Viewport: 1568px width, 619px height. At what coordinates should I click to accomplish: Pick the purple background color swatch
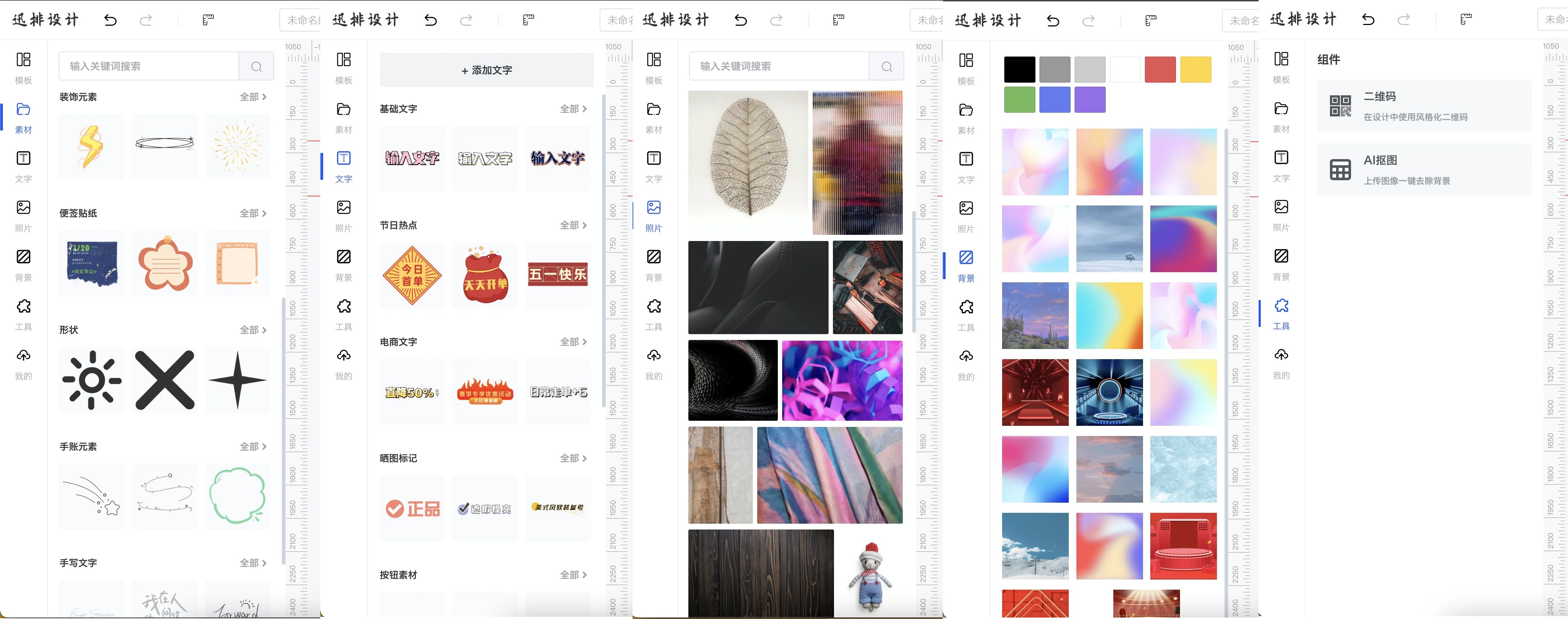point(1089,100)
